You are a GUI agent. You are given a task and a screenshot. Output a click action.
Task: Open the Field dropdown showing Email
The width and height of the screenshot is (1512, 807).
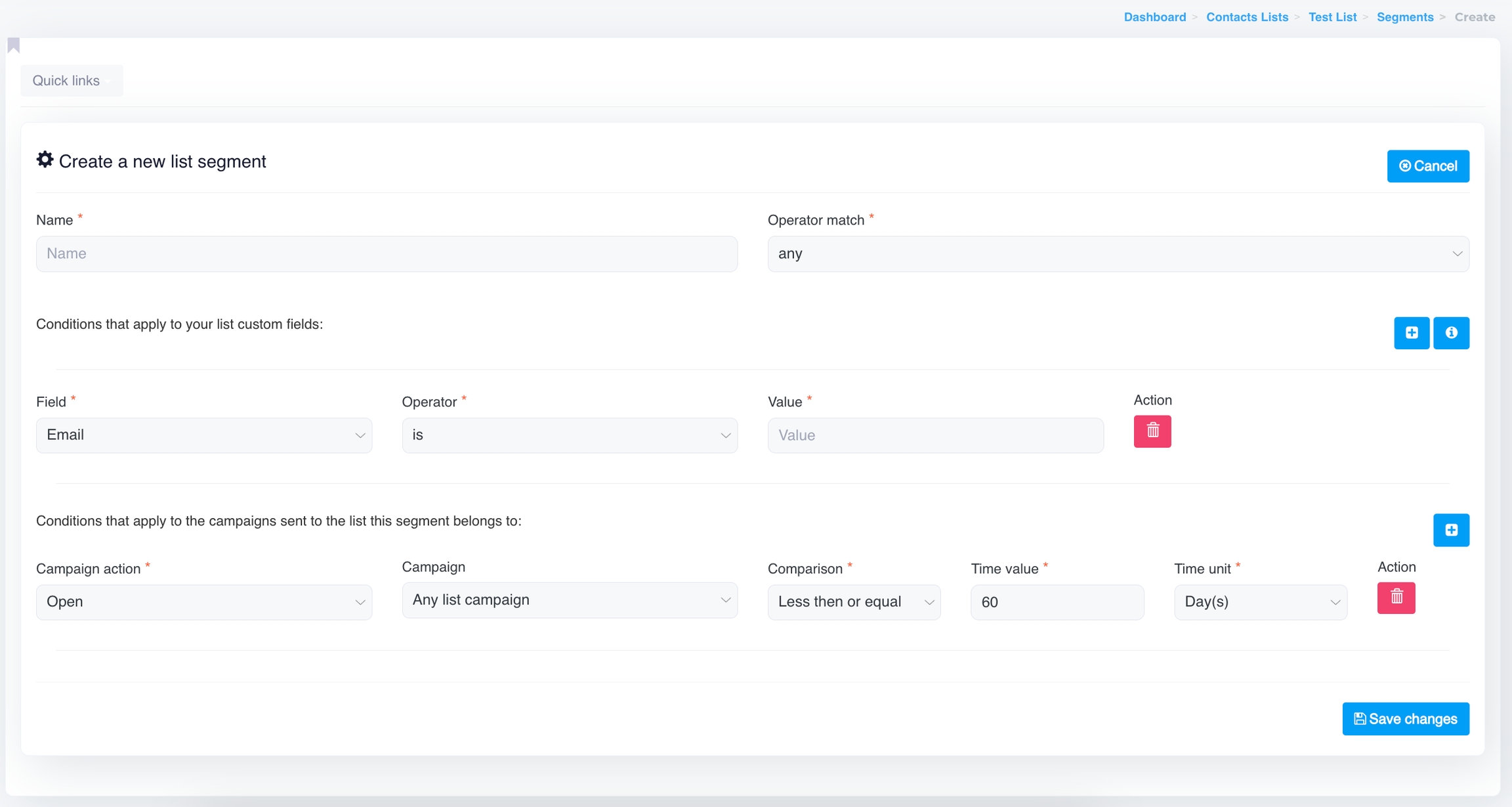(203, 435)
